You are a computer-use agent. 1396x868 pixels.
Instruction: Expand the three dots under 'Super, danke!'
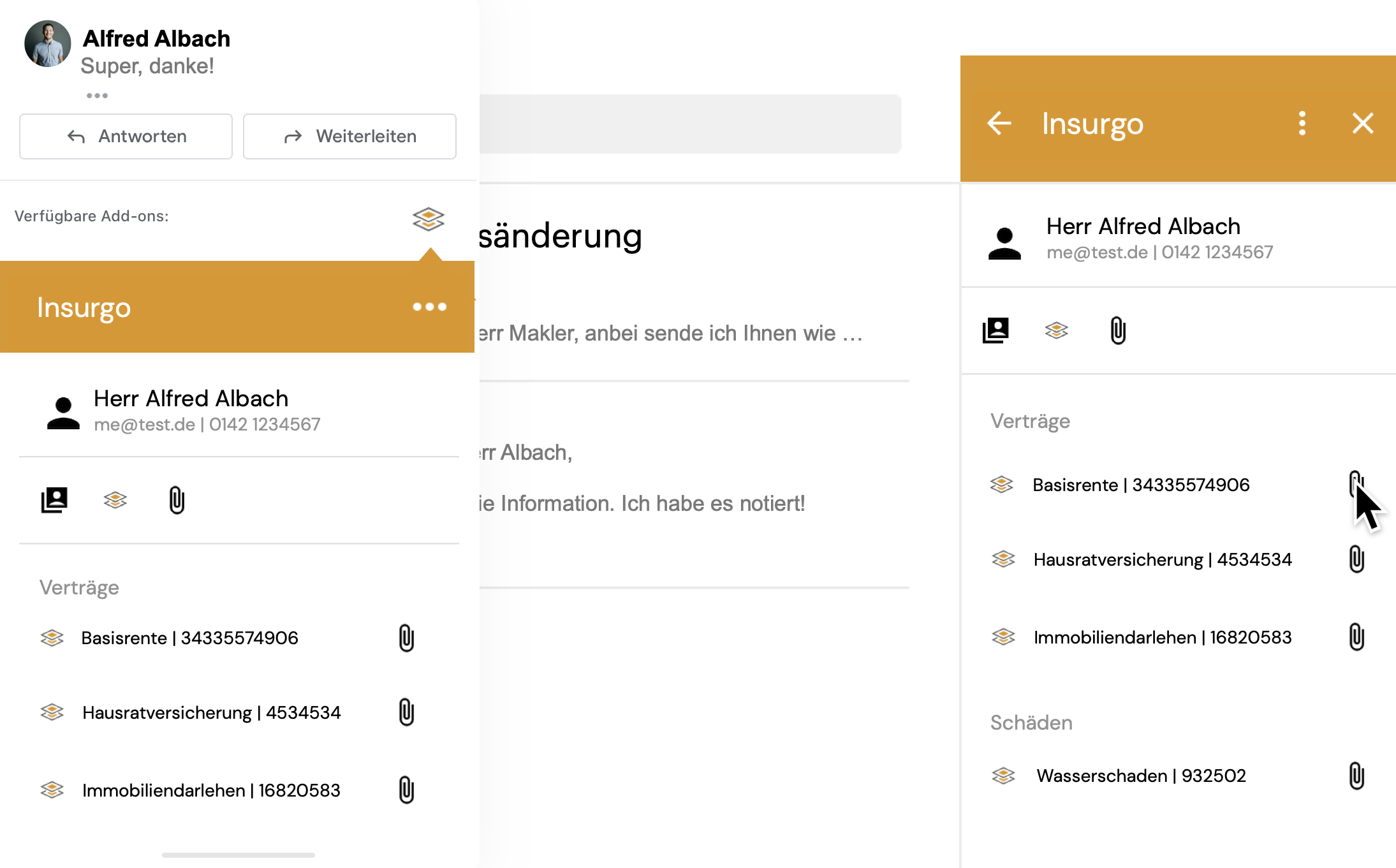pyautogui.click(x=97, y=96)
